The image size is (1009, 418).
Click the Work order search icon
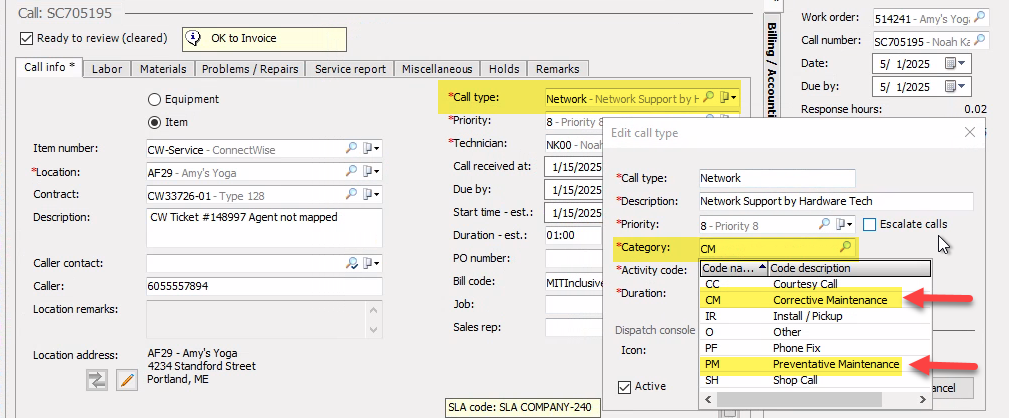tap(979, 17)
